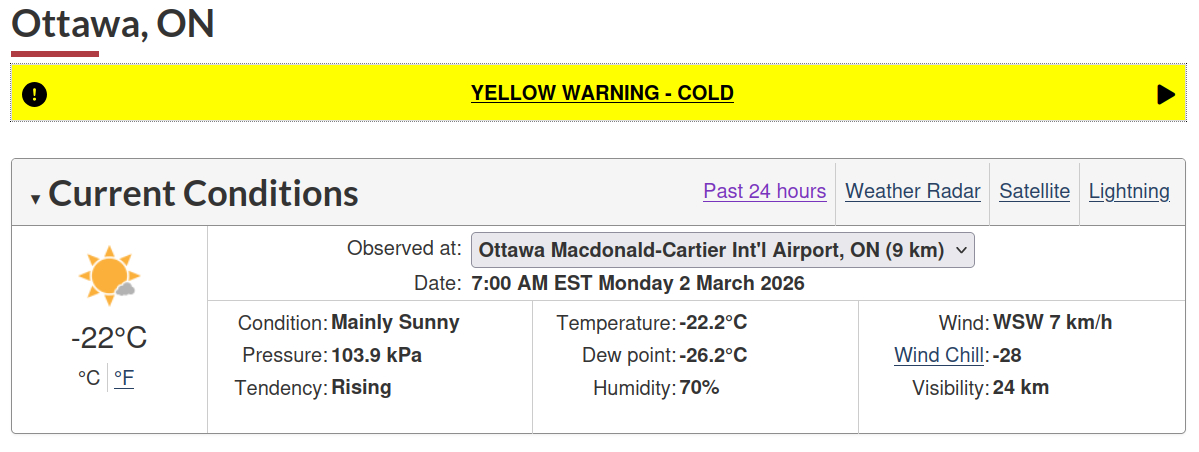Image resolution: width=1199 pixels, height=452 pixels.
Task: Click the mainly sunny weather icon
Action: pyautogui.click(x=108, y=276)
